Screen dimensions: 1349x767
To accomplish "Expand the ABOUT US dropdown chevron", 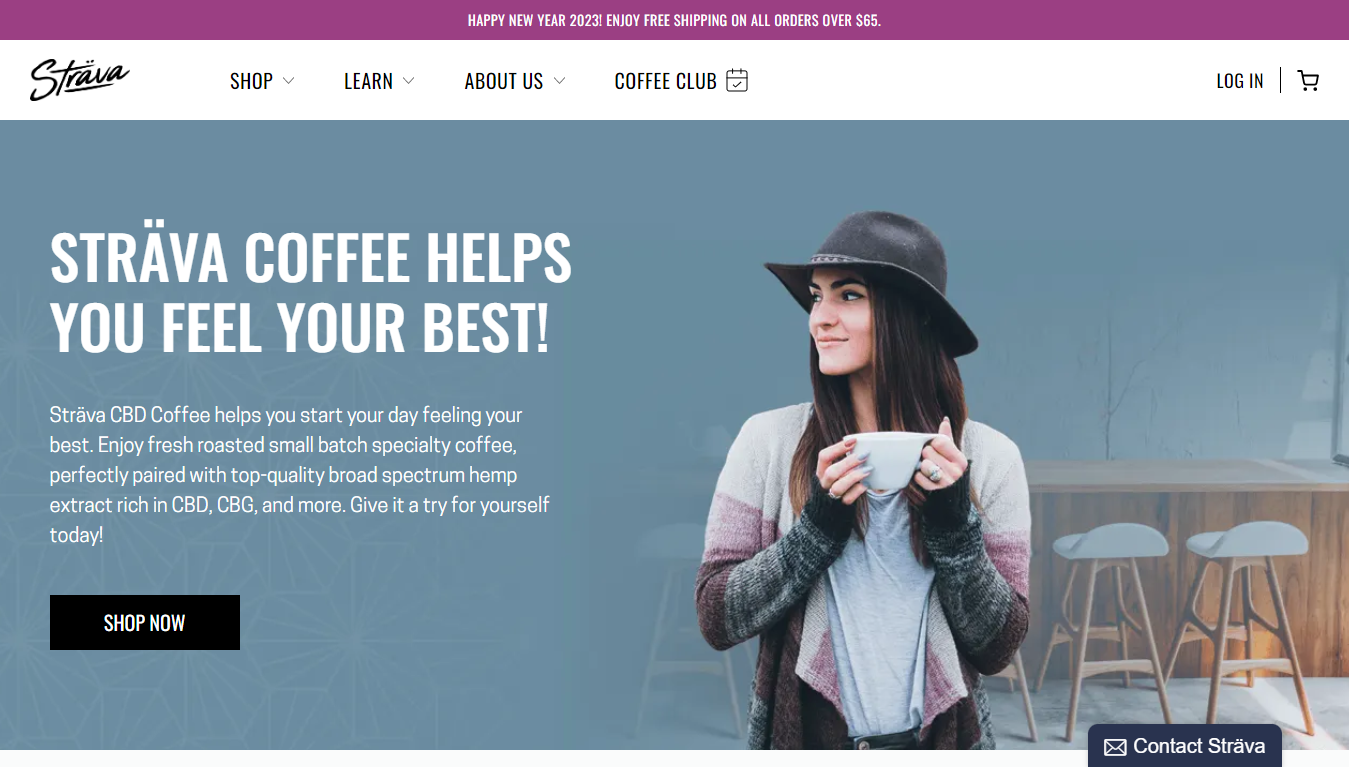I will click(559, 81).
